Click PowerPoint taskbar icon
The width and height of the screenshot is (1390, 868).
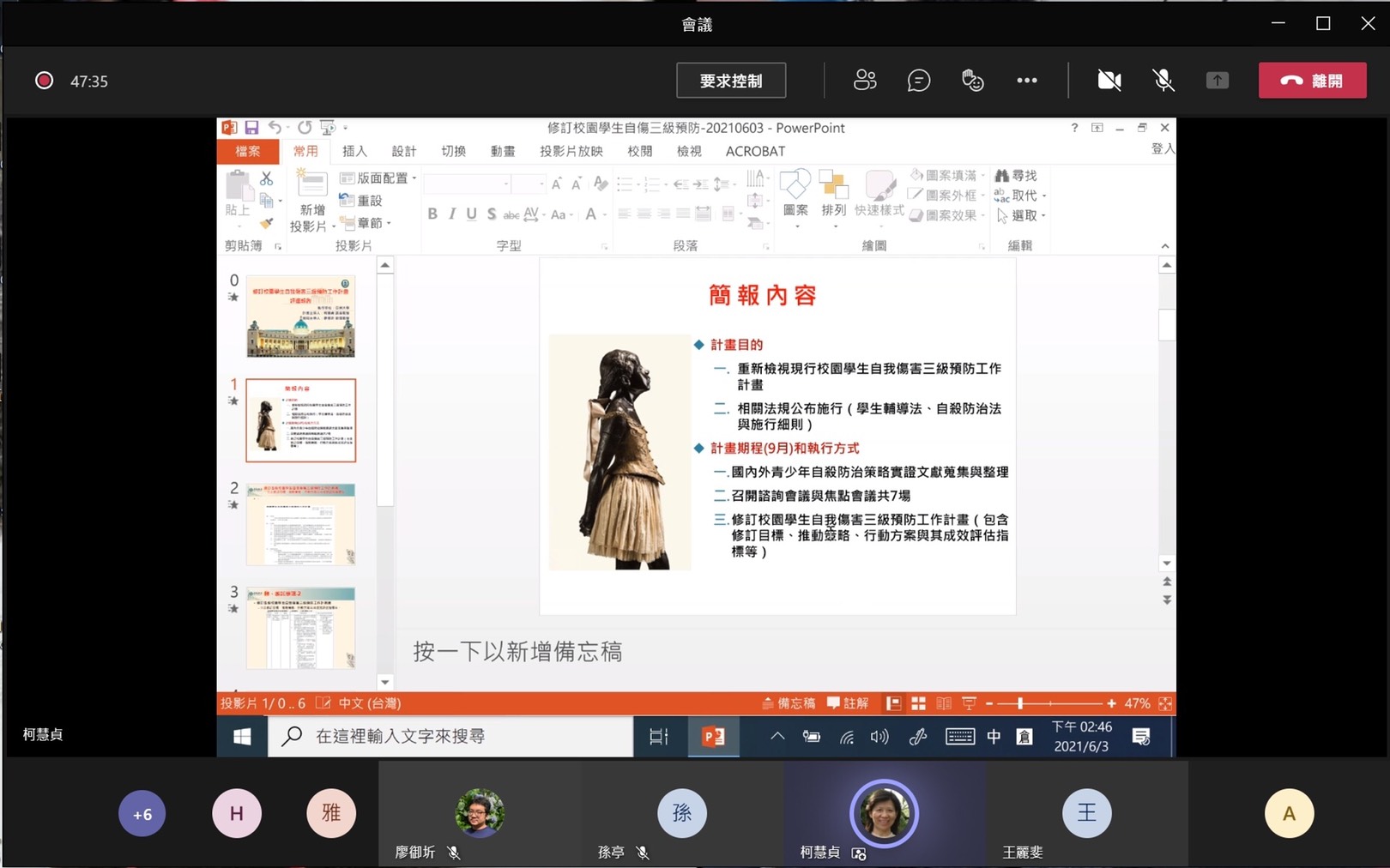pyautogui.click(x=713, y=737)
